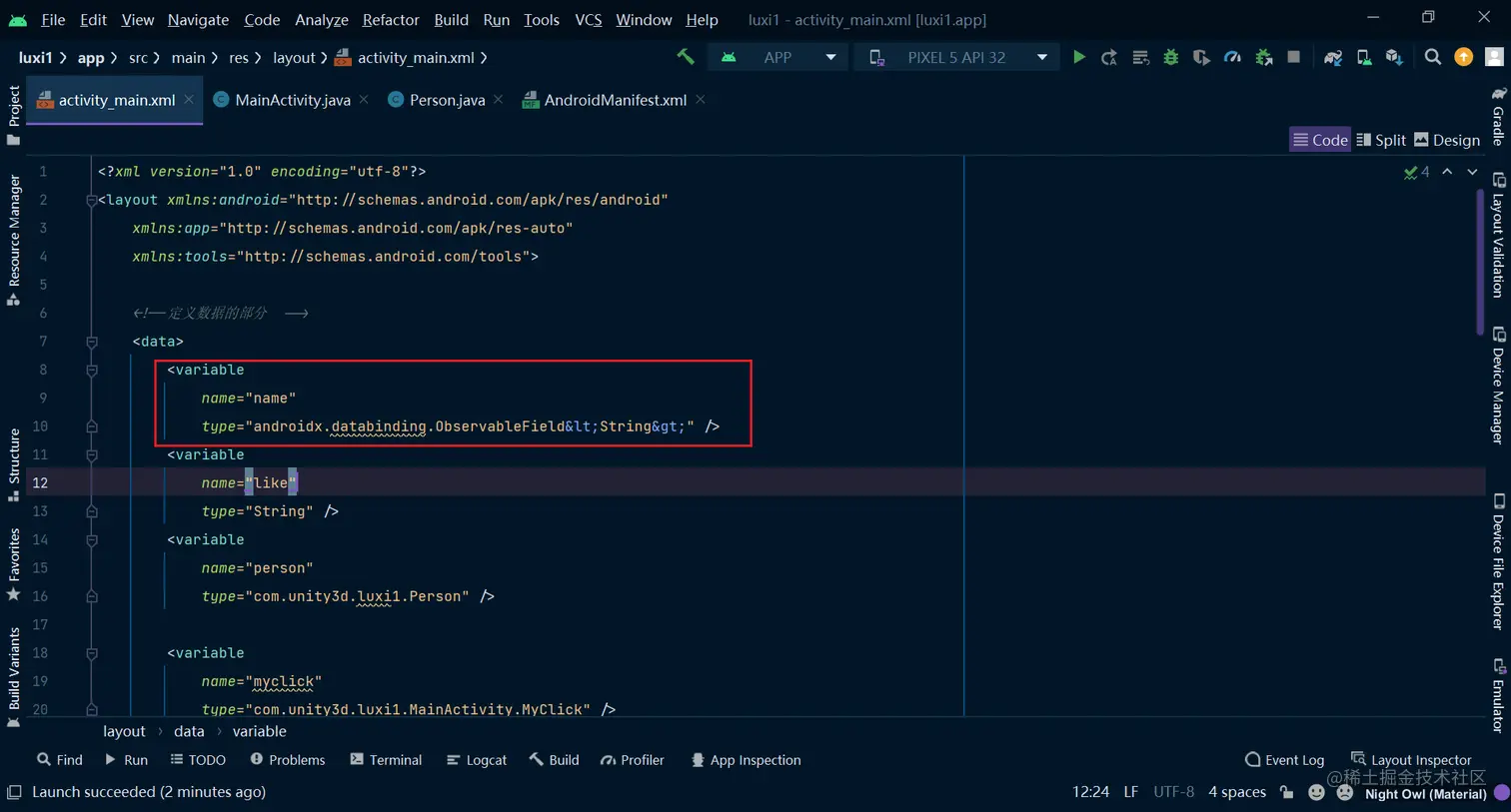Click the Apply Changes and Restart Activity icon
The image size is (1511, 812).
click(1109, 57)
